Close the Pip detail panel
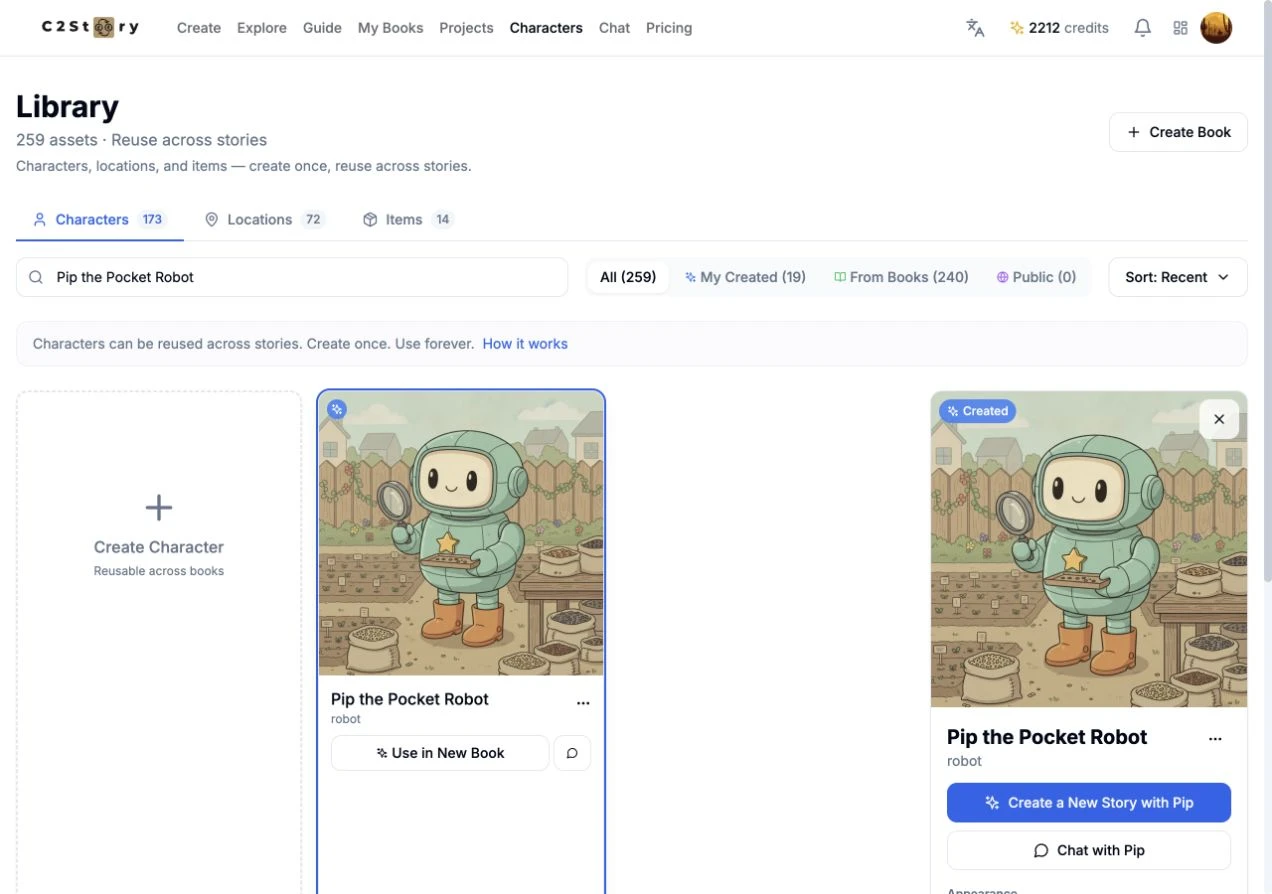Image resolution: width=1272 pixels, height=894 pixels. pos(1219,419)
